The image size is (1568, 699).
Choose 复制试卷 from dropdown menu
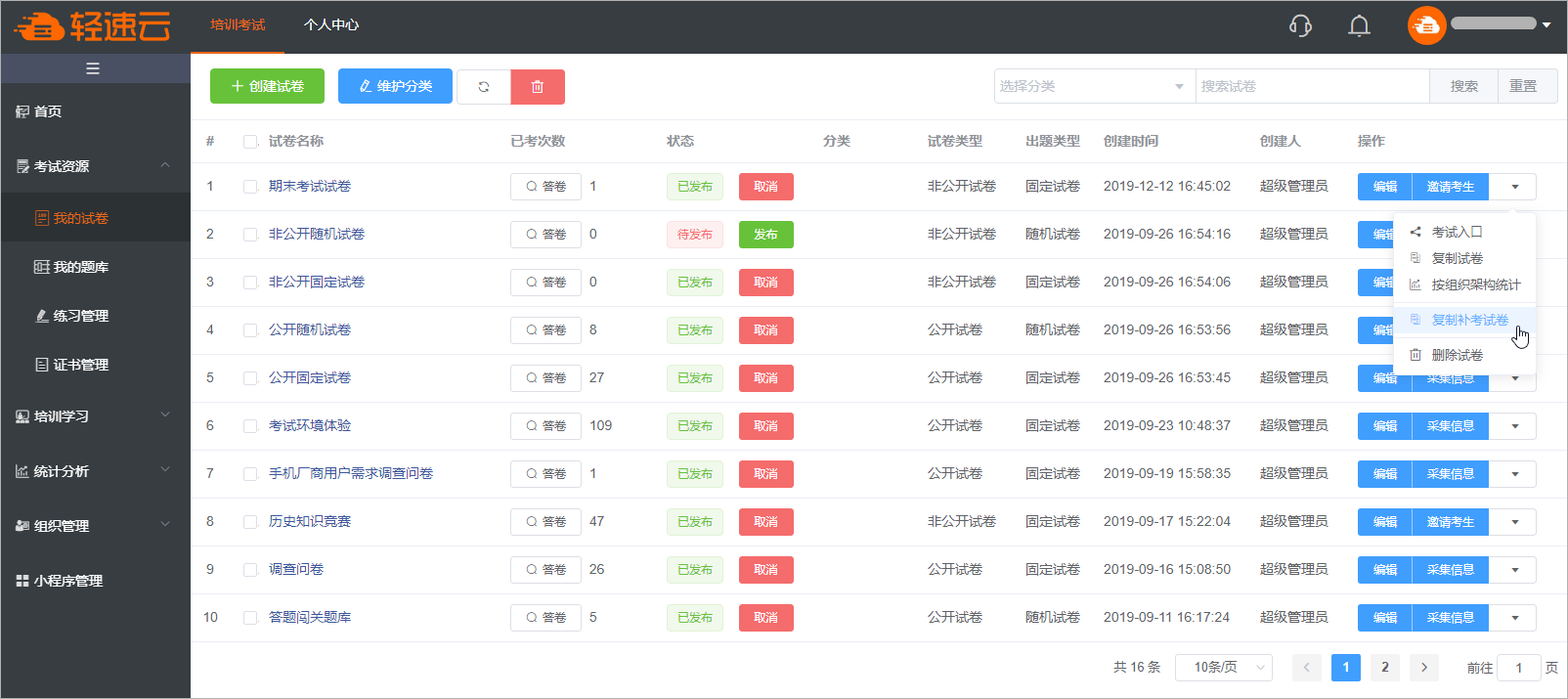pos(1464,258)
